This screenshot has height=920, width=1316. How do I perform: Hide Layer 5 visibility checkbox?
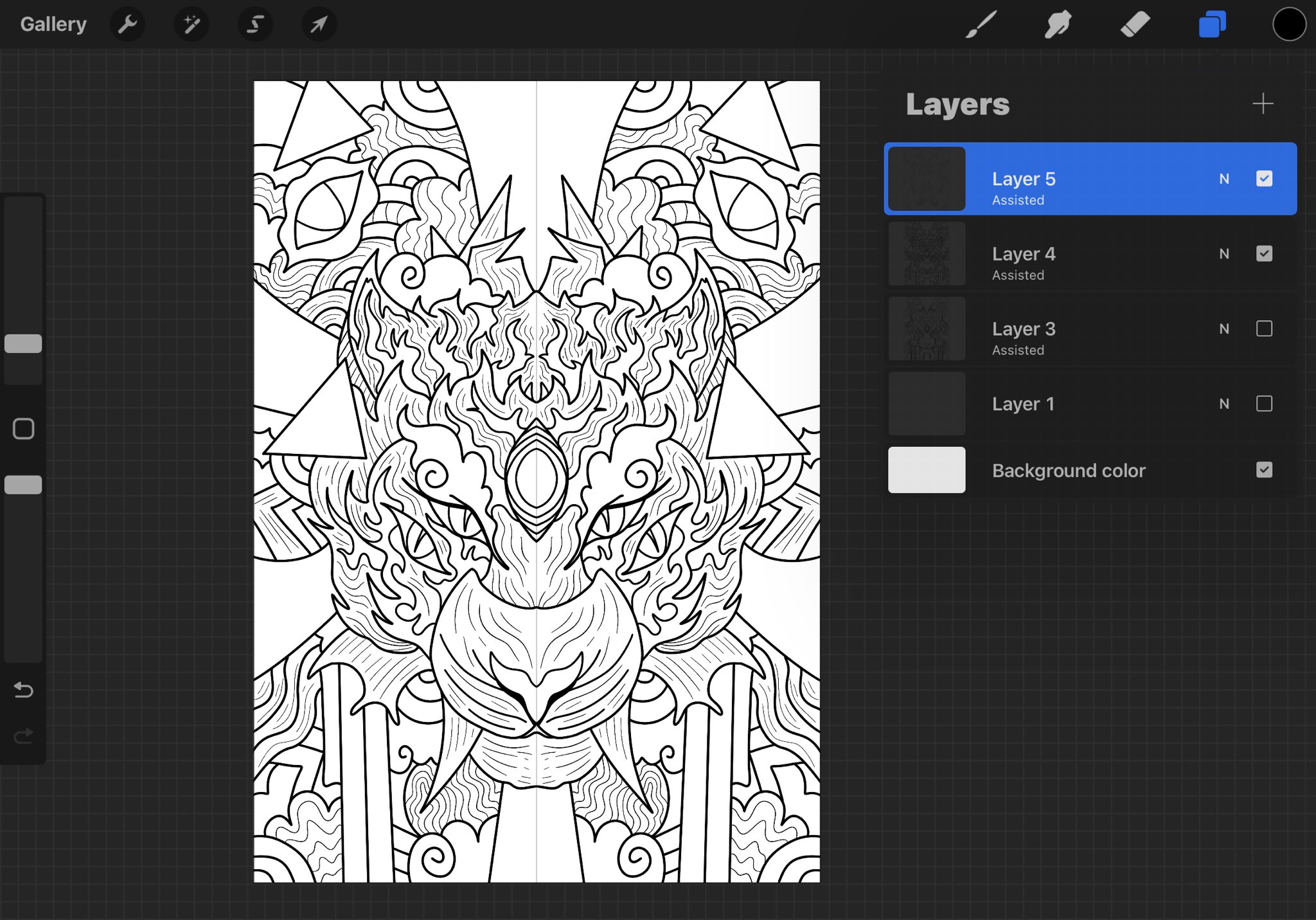(1263, 179)
